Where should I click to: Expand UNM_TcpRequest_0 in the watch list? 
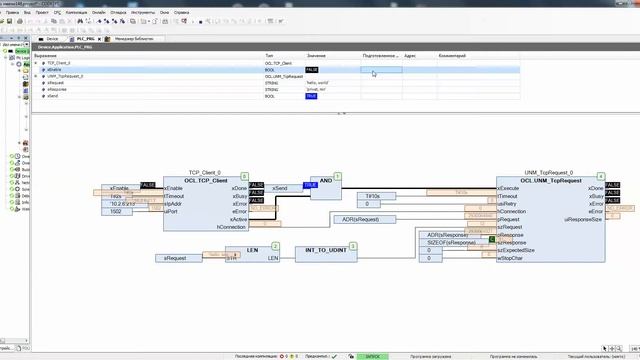(36, 76)
